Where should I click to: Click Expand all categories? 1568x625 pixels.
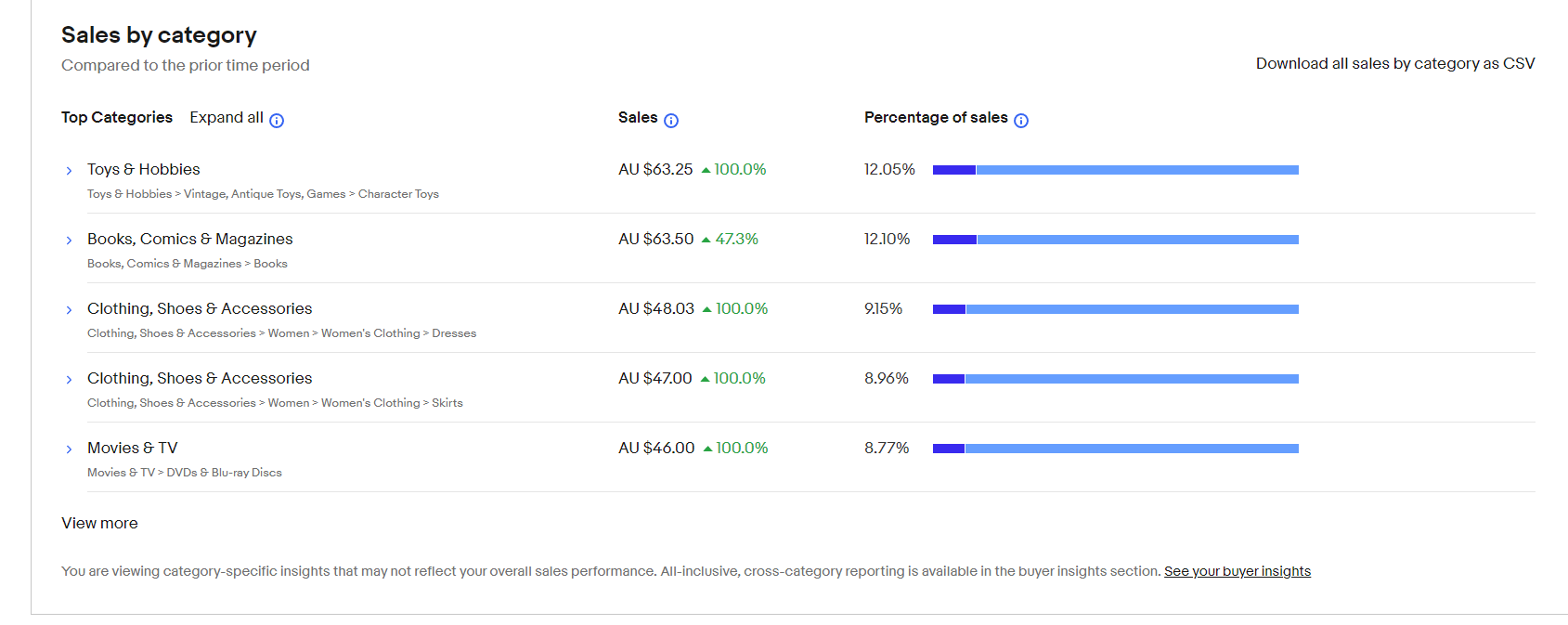pyautogui.click(x=227, y=118)
